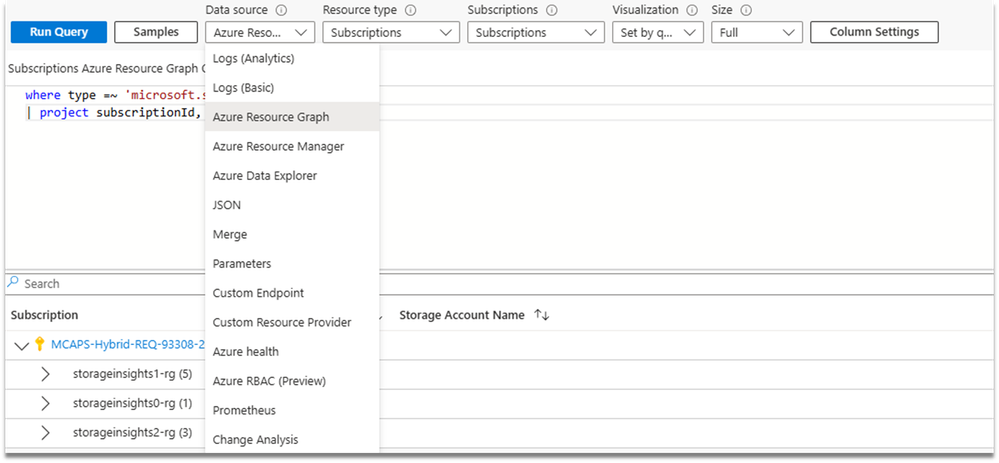Open the Resource type dropdown
This screenshot has width=999, height=463.
[x=391, y=32]
